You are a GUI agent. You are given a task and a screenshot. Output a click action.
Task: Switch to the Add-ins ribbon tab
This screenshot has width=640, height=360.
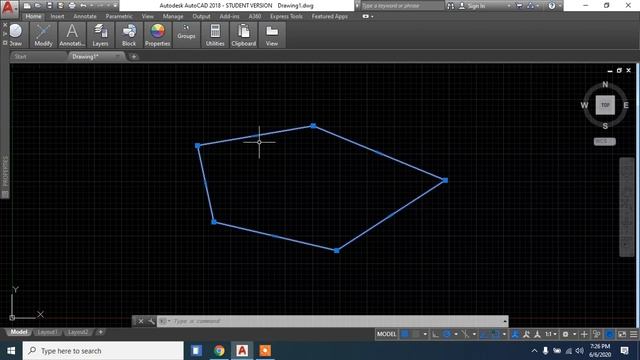coord(229,16)
